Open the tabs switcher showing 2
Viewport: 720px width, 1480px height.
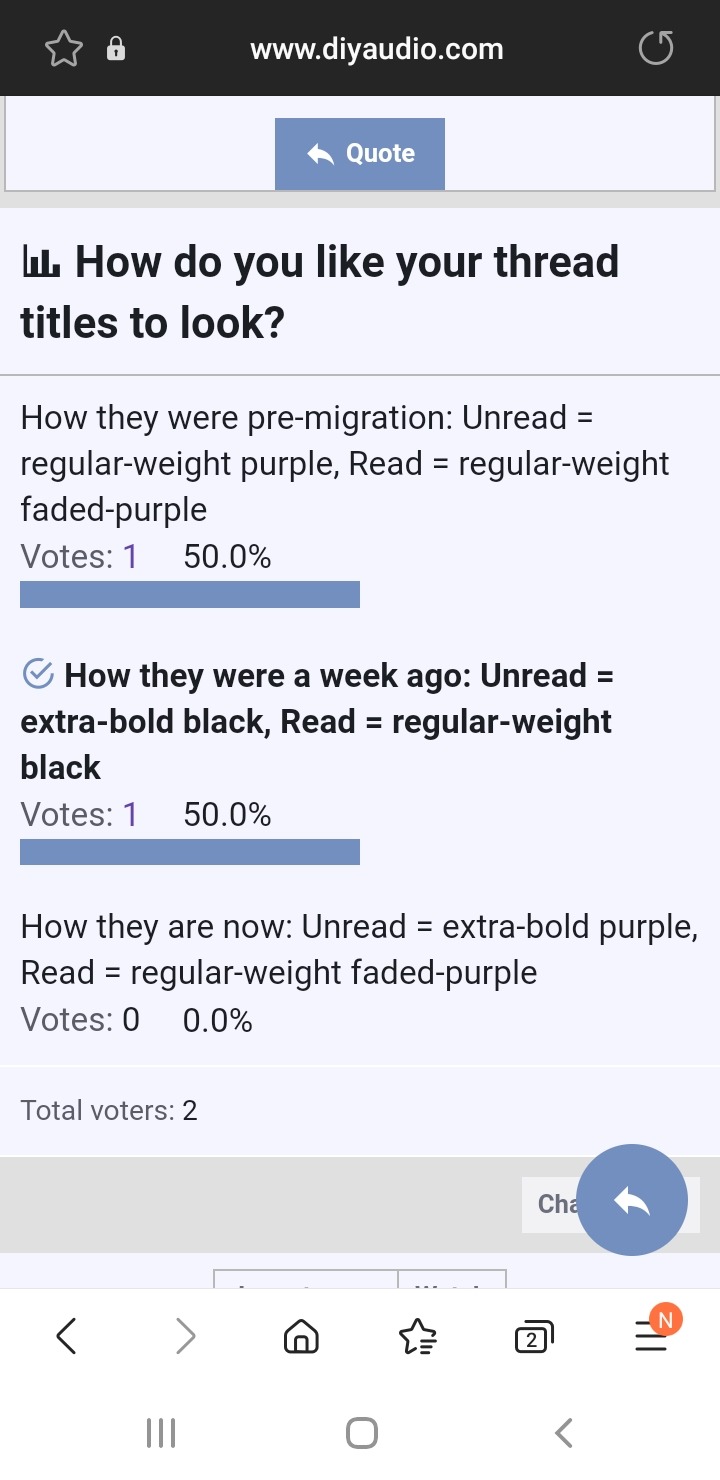(x=533, y=1337)
